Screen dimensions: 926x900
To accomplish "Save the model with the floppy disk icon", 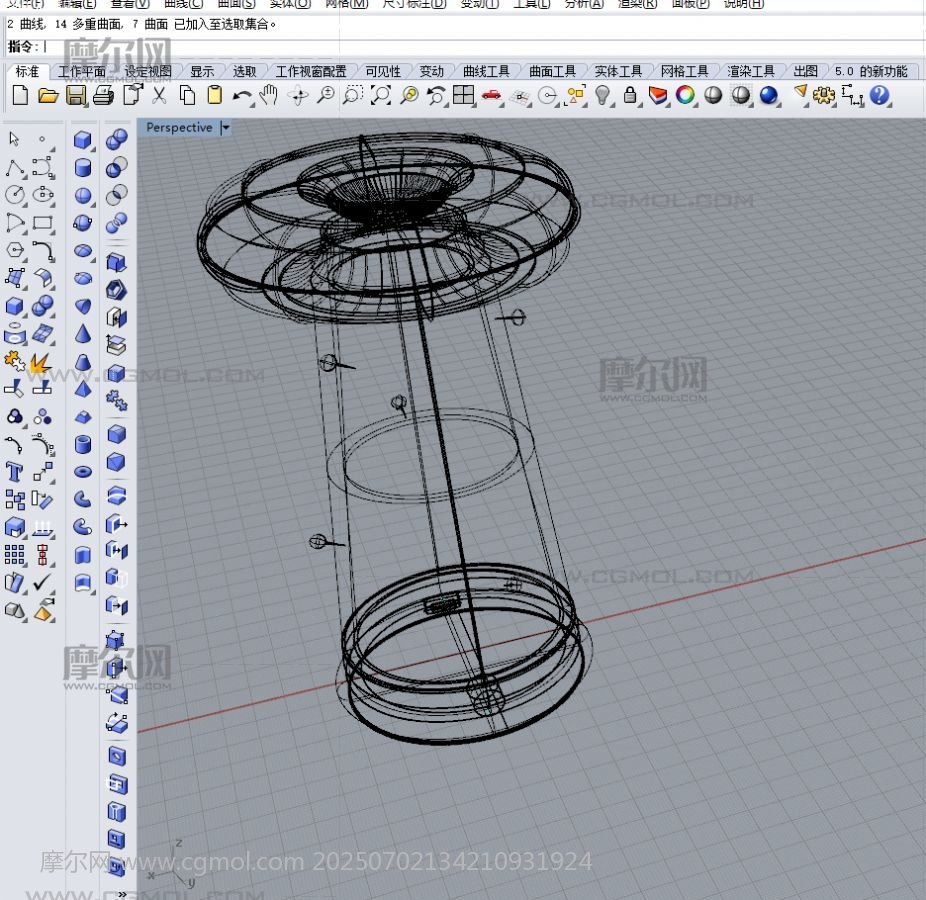I will (x=76, y=95).
